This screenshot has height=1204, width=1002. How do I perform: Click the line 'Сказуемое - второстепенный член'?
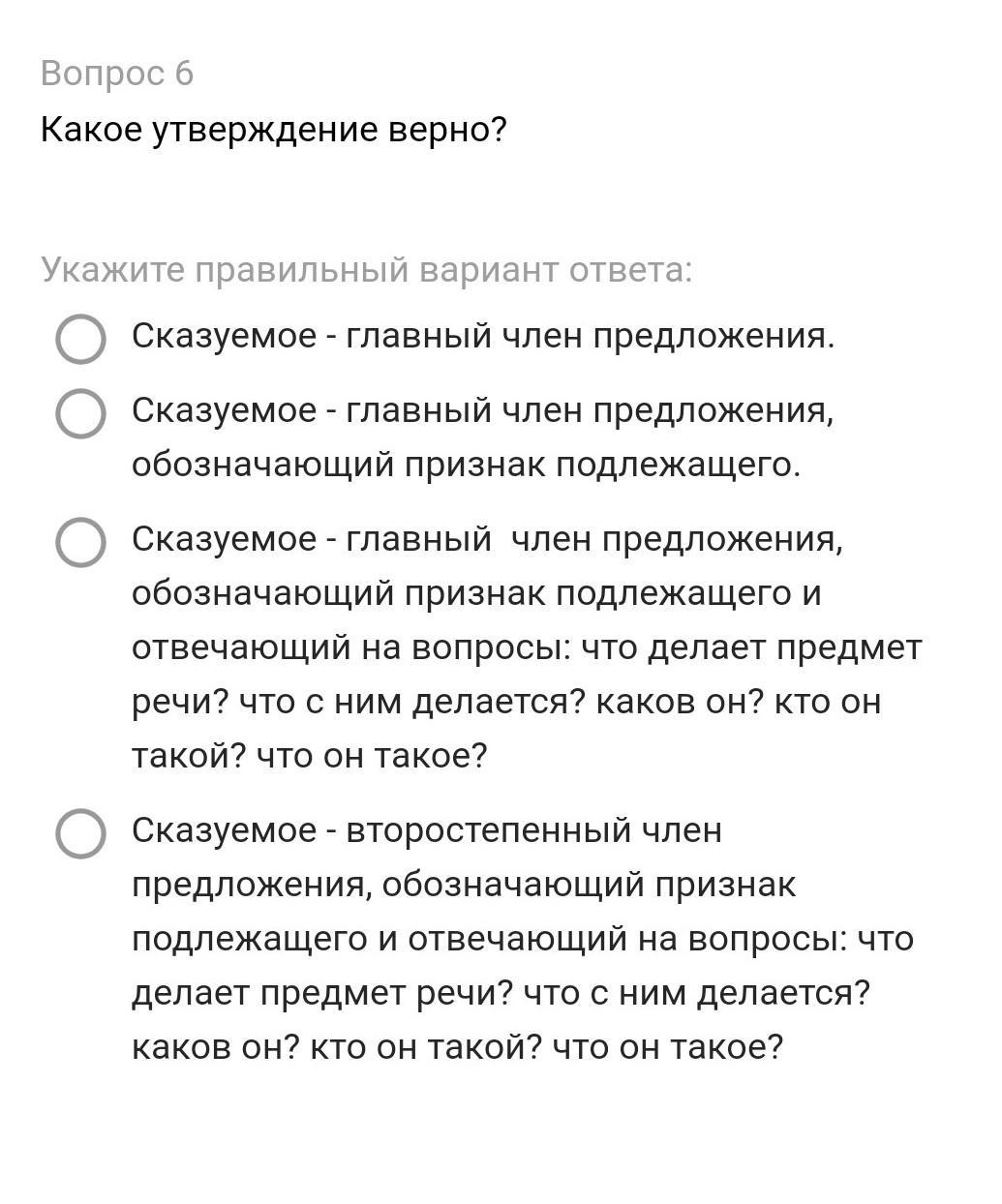[427, 830]
